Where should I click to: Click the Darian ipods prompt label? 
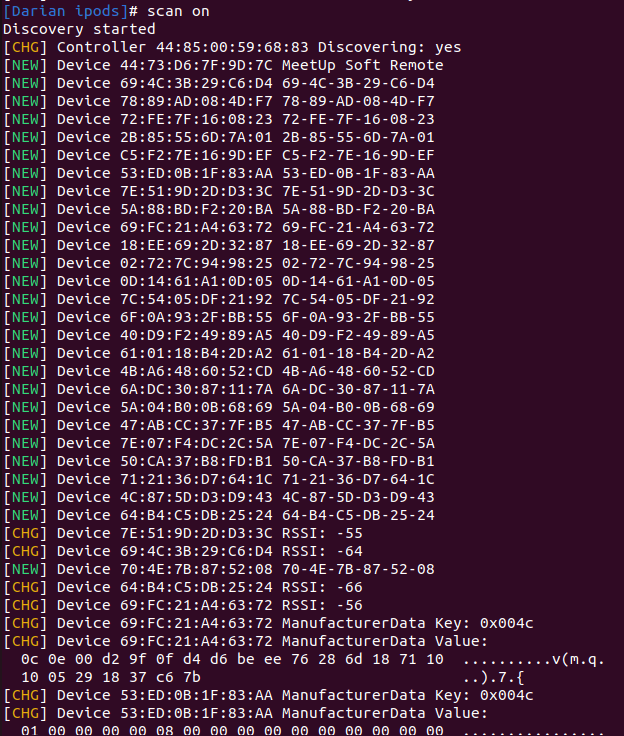click(66, 11)
